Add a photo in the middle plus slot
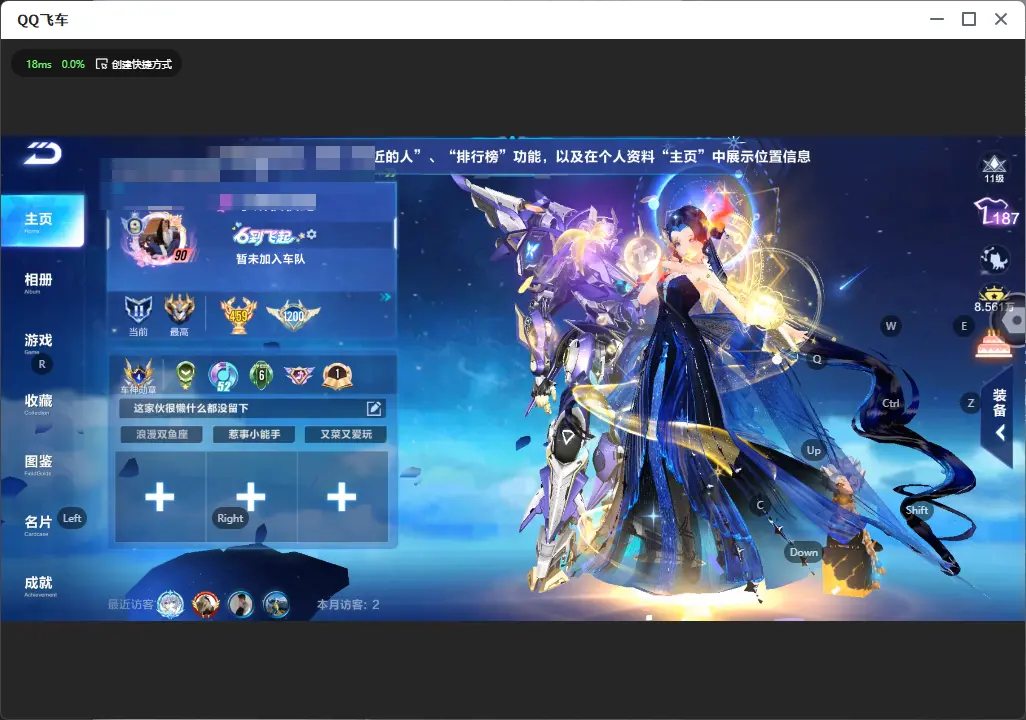Screen dimensions: 1026x720 click(x=251, y=497)
